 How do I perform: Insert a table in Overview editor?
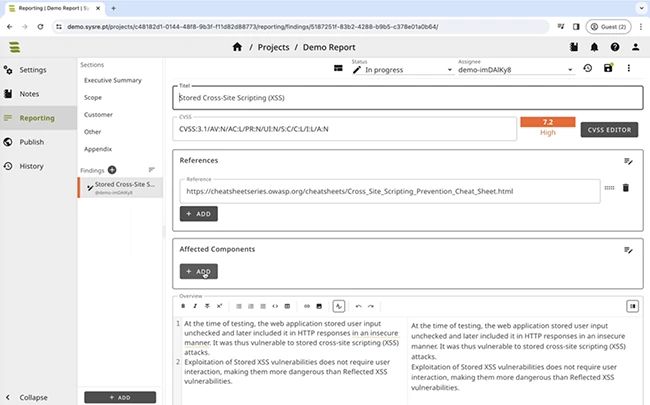tap(287, 306)
